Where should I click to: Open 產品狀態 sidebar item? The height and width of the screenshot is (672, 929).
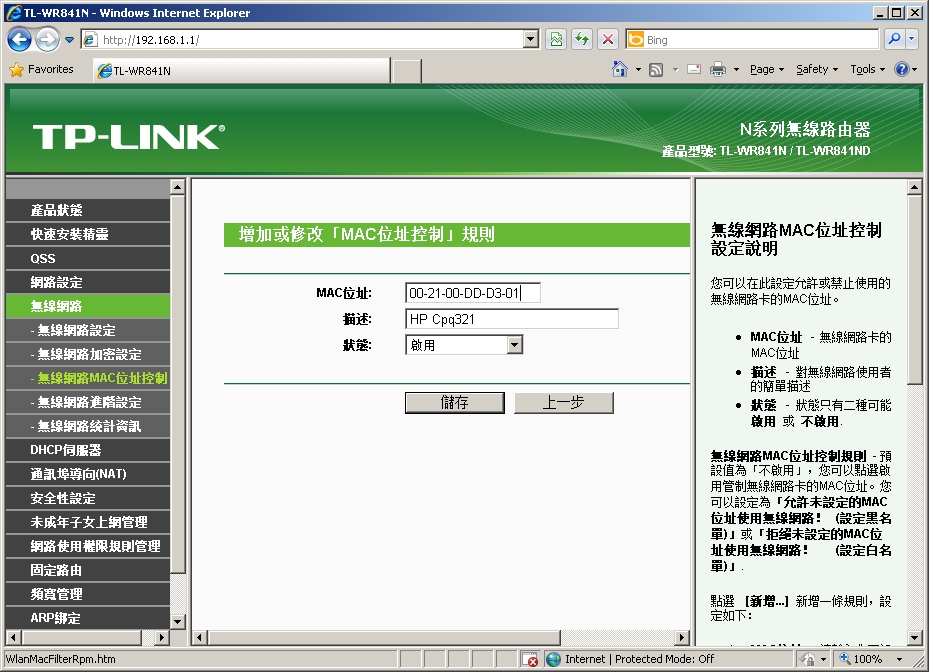point(88,210)
